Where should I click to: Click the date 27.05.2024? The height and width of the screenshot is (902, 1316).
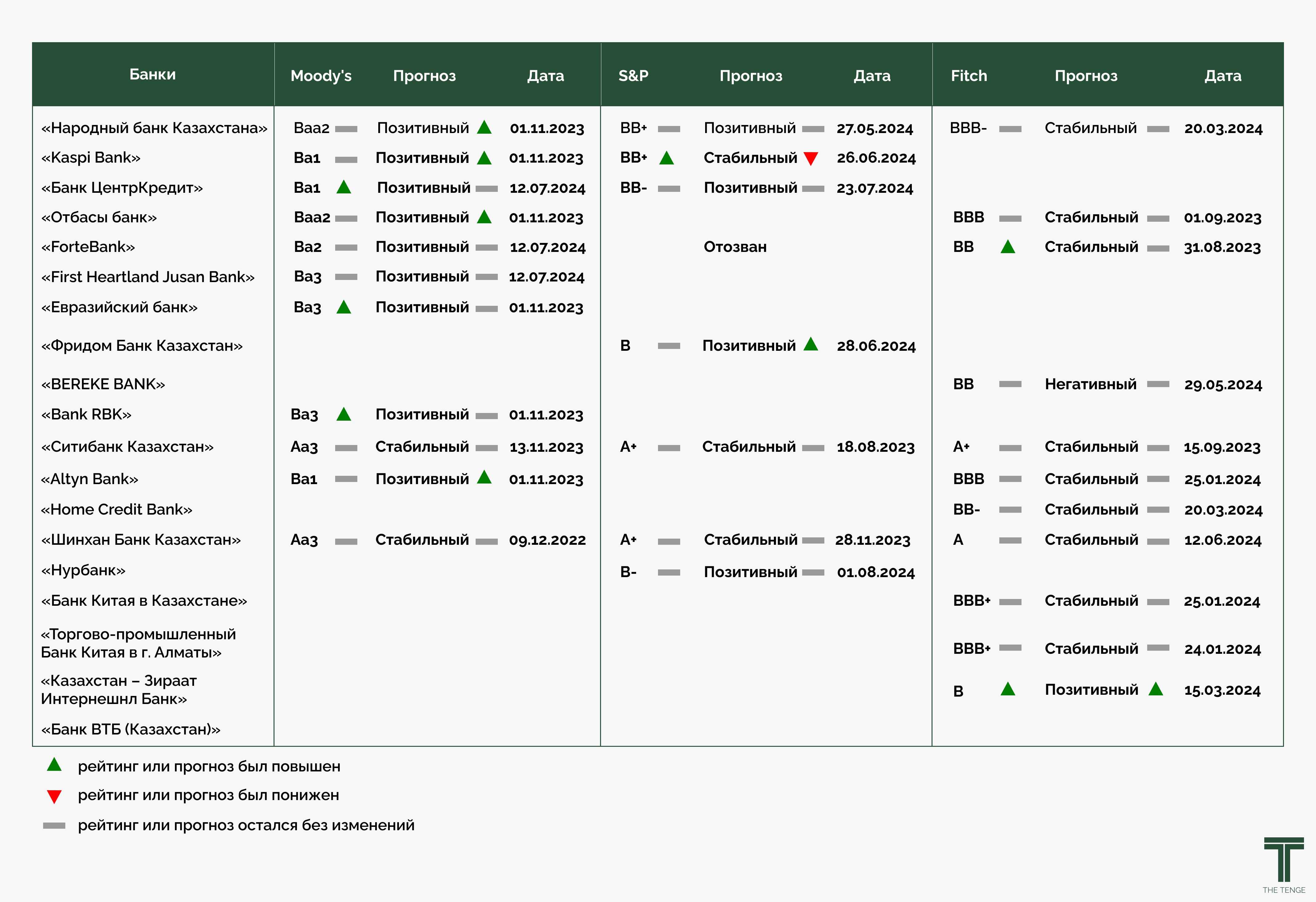point(875,128)
